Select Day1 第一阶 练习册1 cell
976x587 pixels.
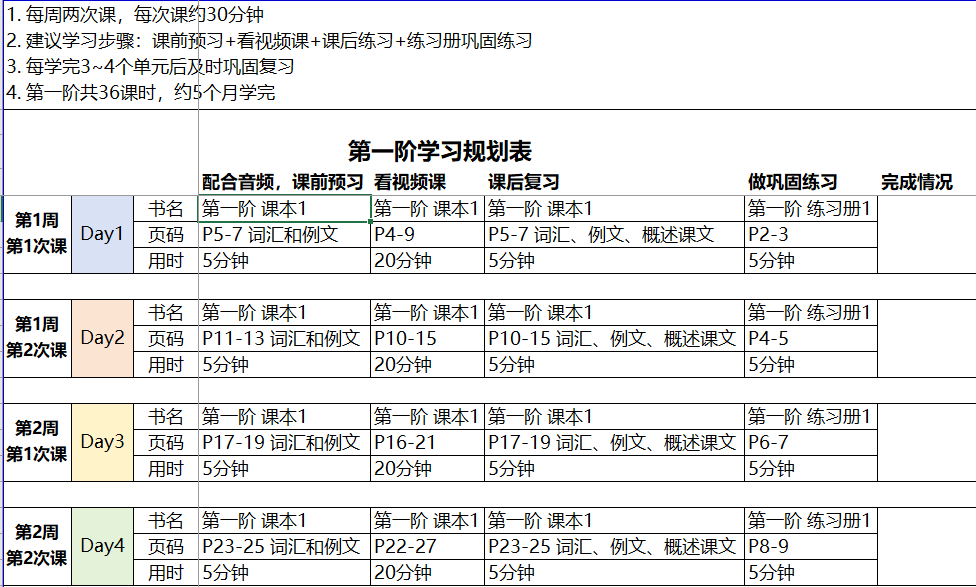[x=811, y=209]
